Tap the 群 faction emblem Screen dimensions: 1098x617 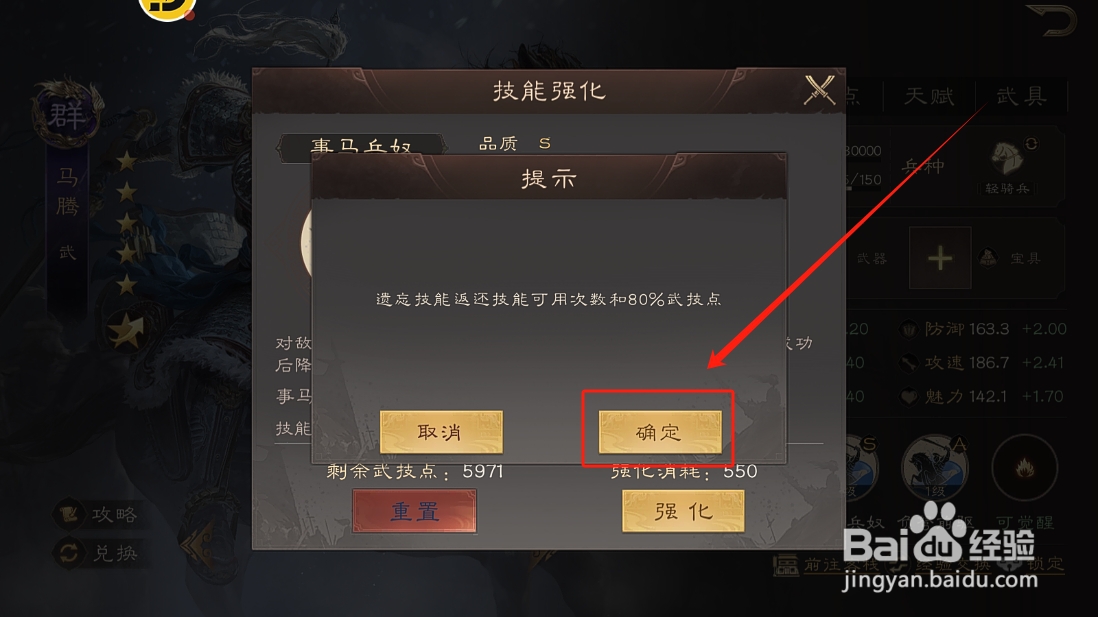67,114
